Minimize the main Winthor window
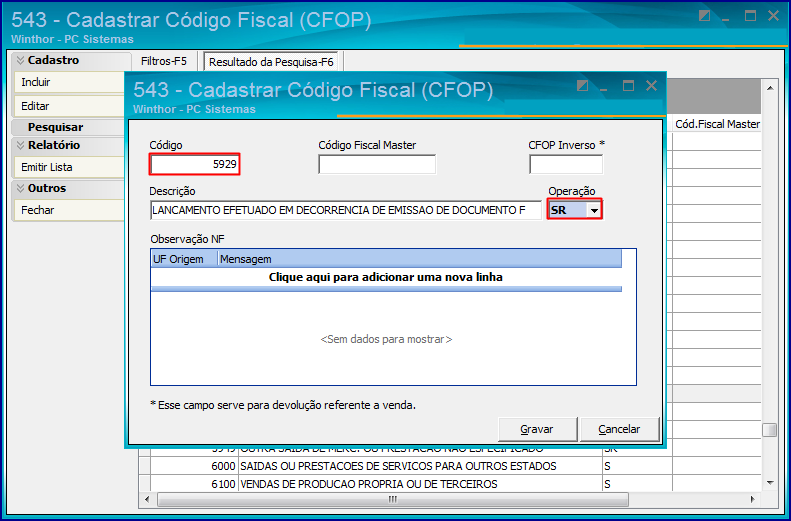 coord(726,17)
